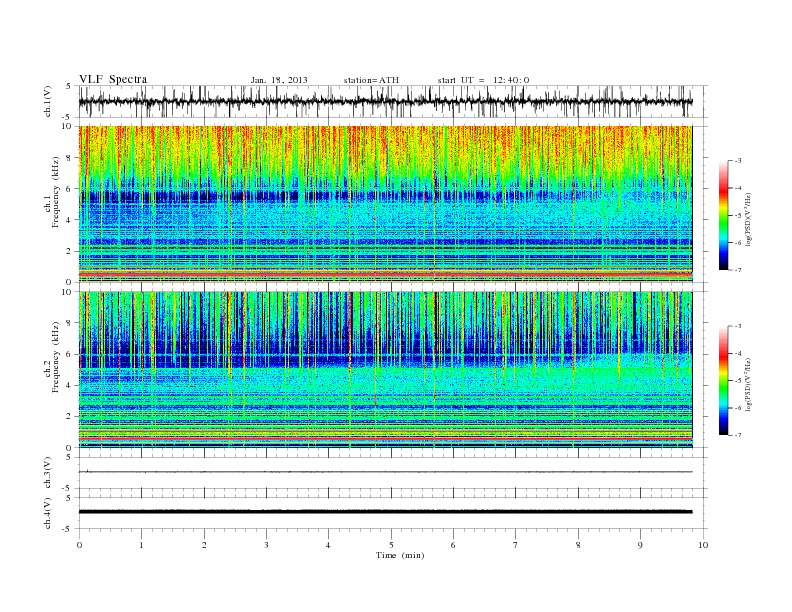Click the ch.4(V) lower tick label '-5'
This screenshot has height=612, width=792.
coord(68,529)
